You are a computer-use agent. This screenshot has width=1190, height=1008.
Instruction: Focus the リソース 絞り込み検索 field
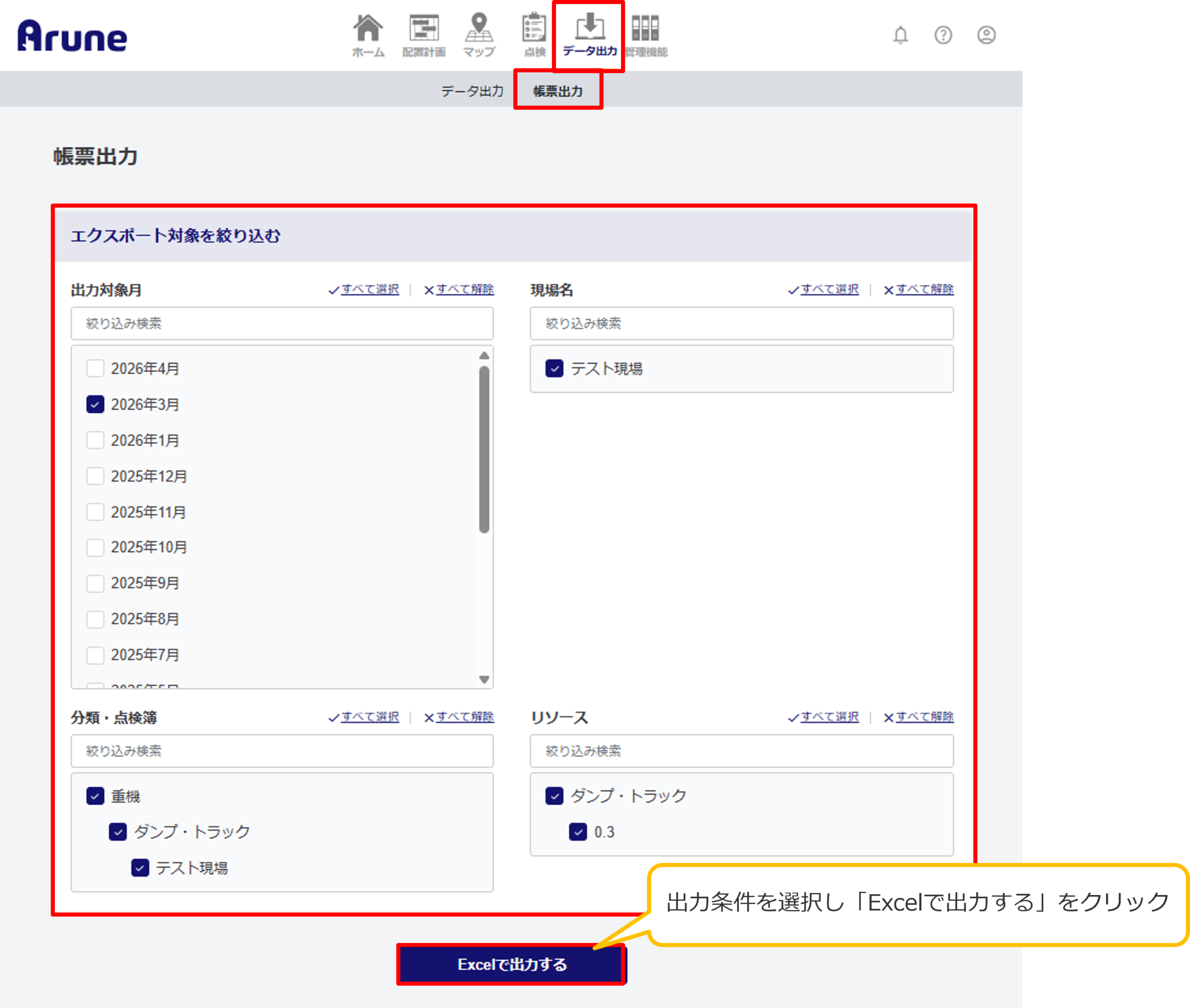click(x=741, y=751)
